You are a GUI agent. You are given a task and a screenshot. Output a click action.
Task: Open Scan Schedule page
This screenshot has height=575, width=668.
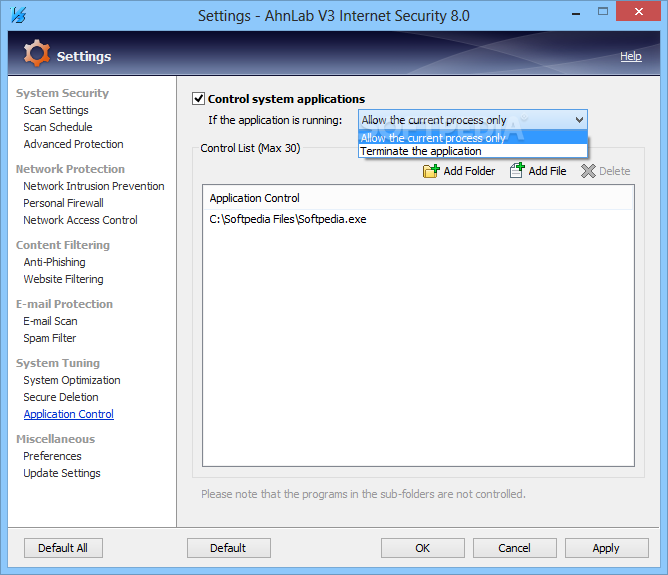point(58,127)
